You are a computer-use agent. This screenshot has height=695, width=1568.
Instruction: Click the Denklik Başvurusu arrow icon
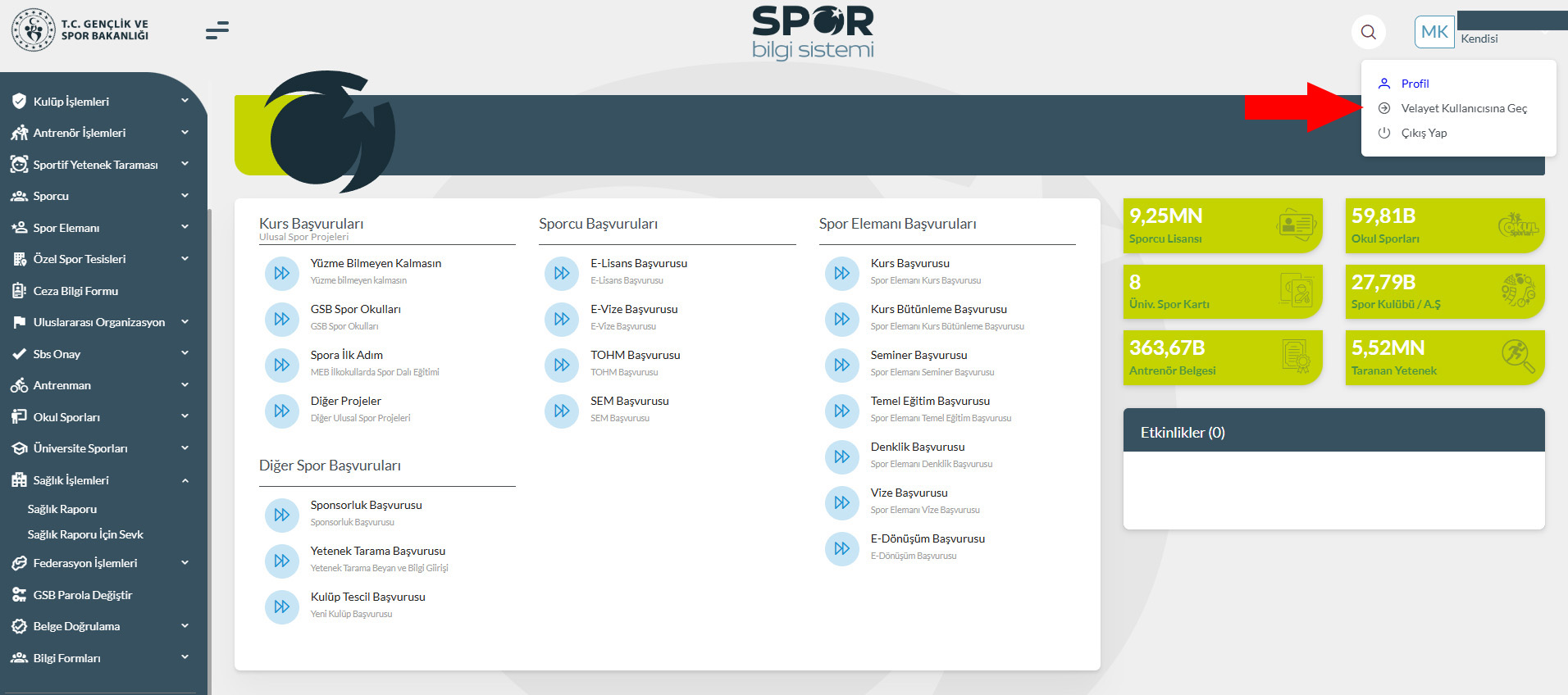tap(841, 457)
